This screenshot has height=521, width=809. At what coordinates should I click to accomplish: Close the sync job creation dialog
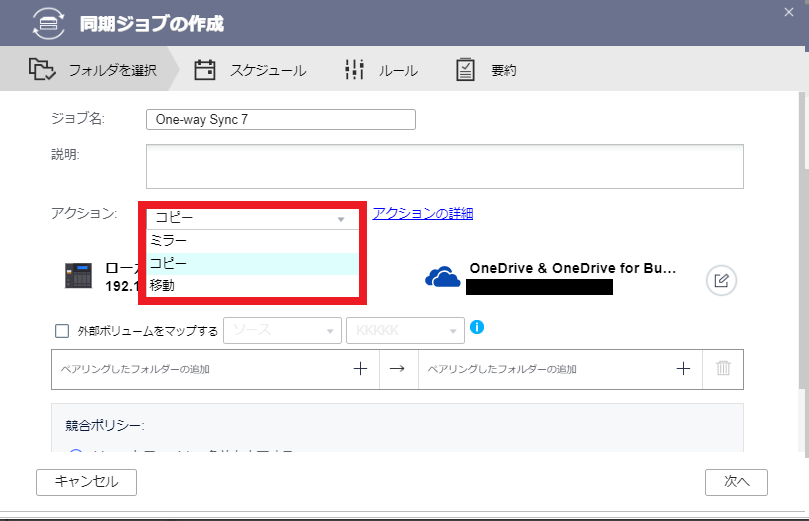[x=788, y=12]
